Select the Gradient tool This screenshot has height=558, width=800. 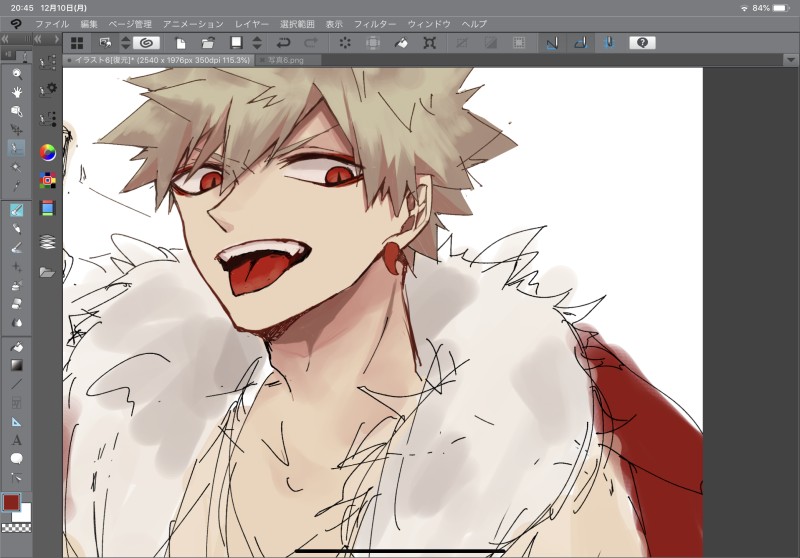[17, 365]
